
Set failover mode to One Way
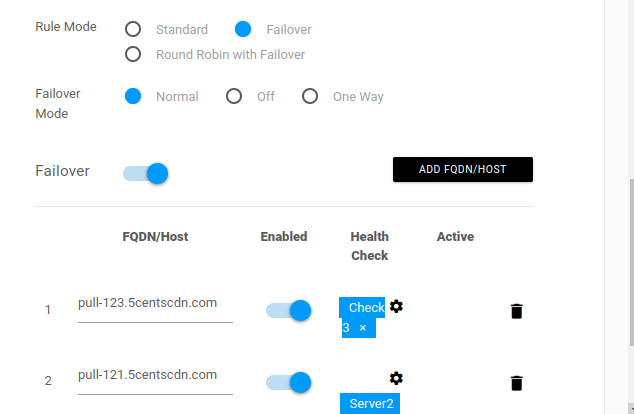pyautogui.click(x=310, y=96)
